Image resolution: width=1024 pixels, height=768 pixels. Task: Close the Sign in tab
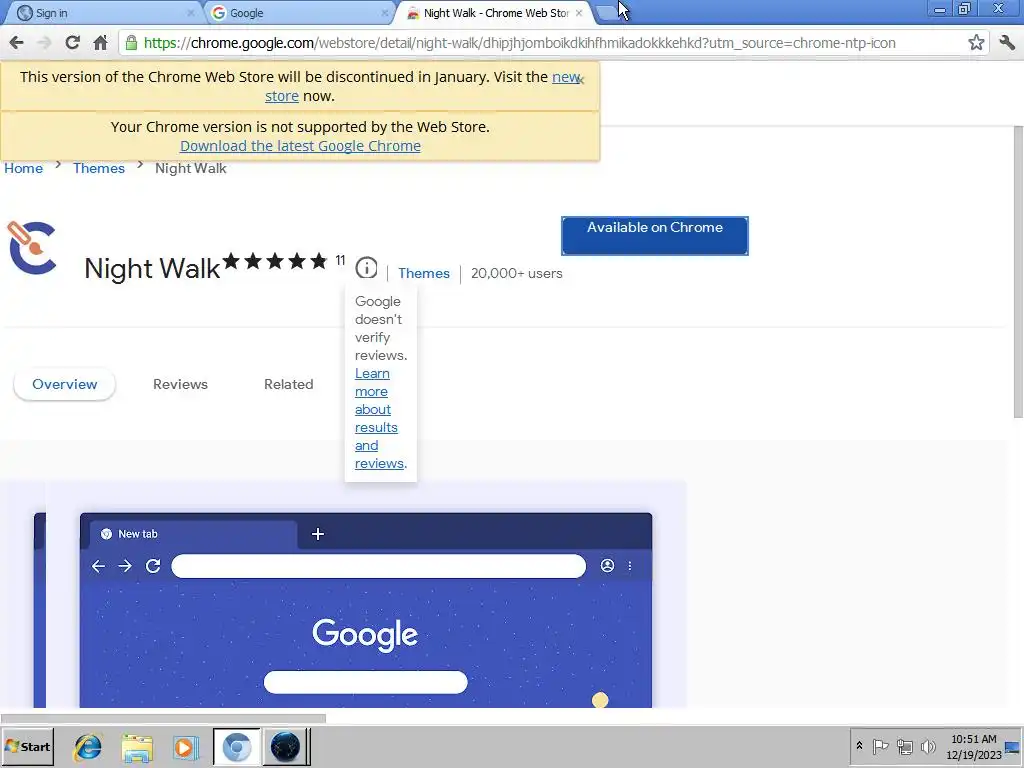click(x=191, y=13)
